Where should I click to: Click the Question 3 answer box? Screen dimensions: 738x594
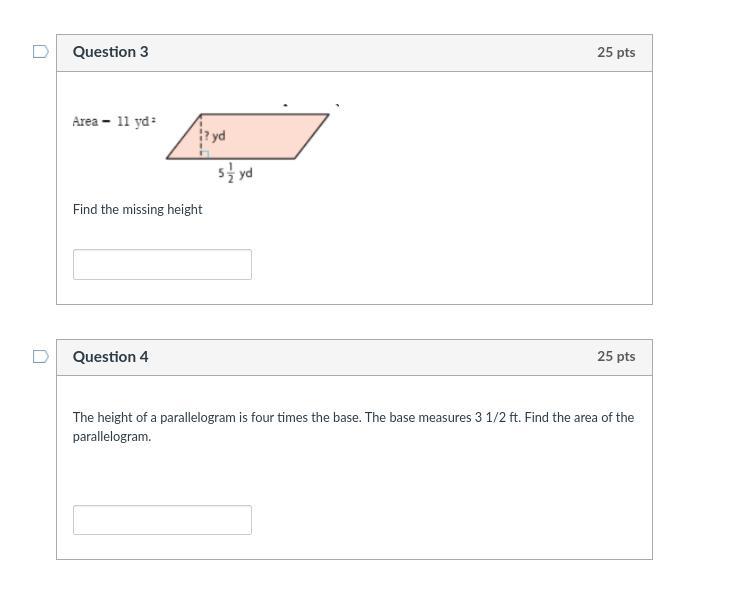[162, 265]
